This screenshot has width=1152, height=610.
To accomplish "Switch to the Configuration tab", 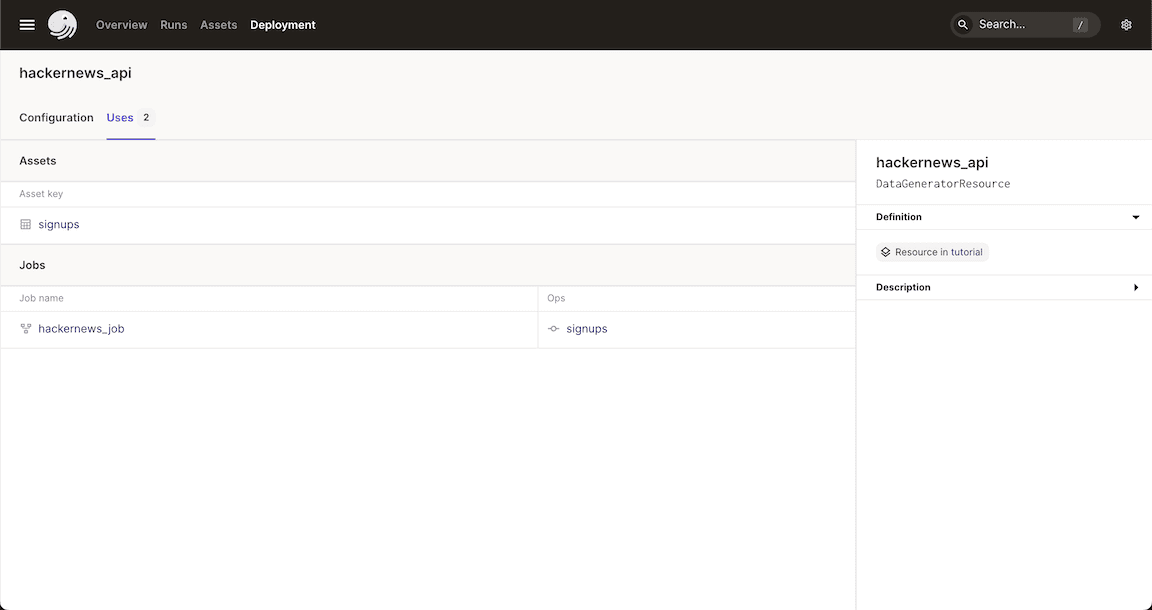I will point(56,117).
